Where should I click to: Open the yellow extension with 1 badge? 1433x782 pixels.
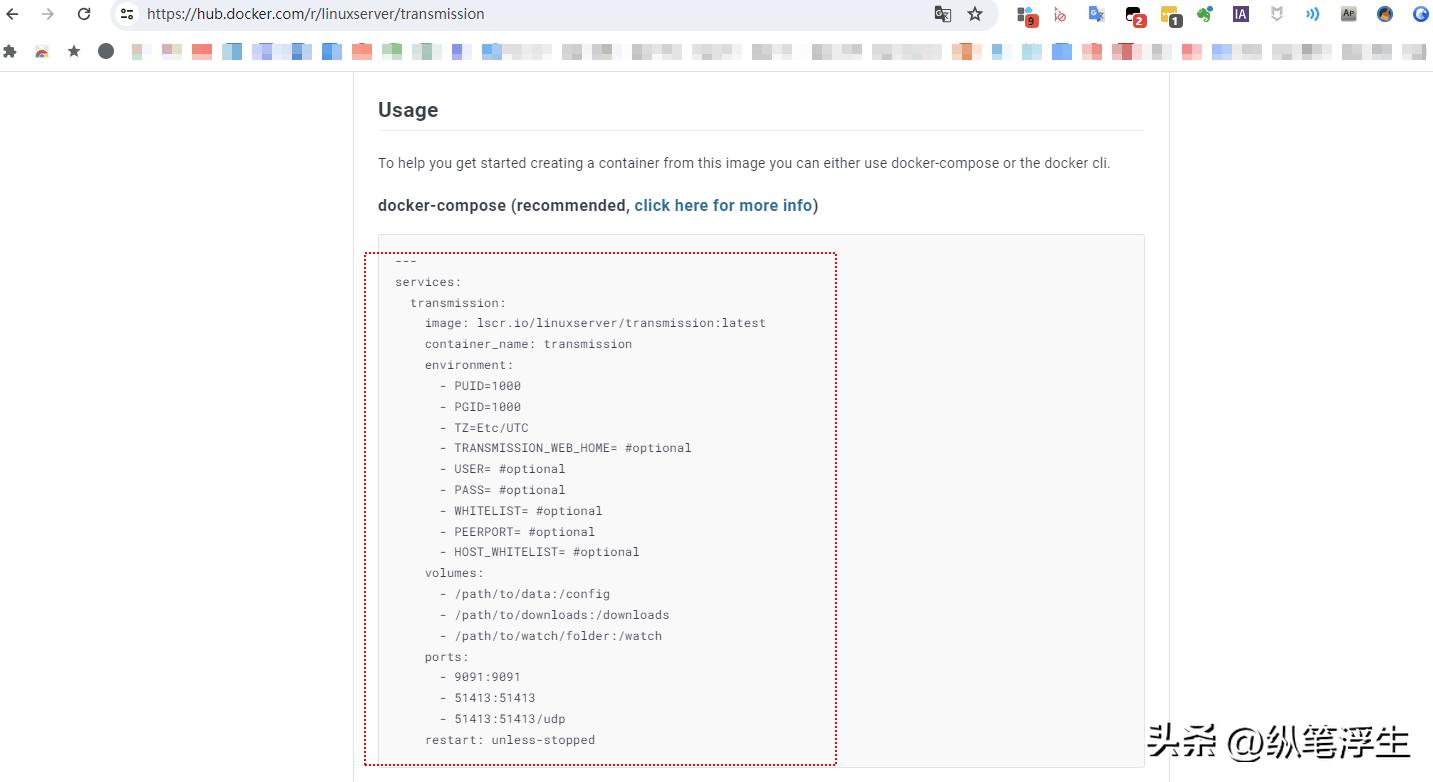pyautogui.click(x=1171, y=16)
